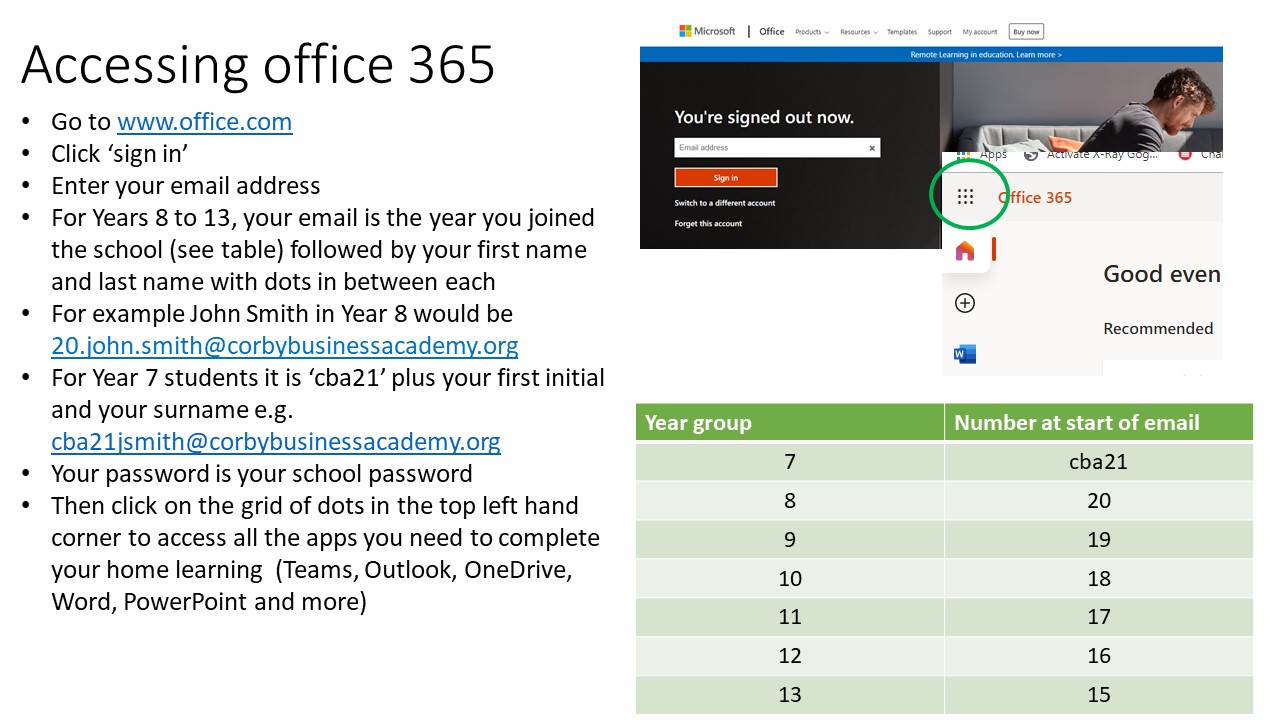Expand the Products dropdown menu
Viewport: 1280px width, 720px height.
click(813, 32)
